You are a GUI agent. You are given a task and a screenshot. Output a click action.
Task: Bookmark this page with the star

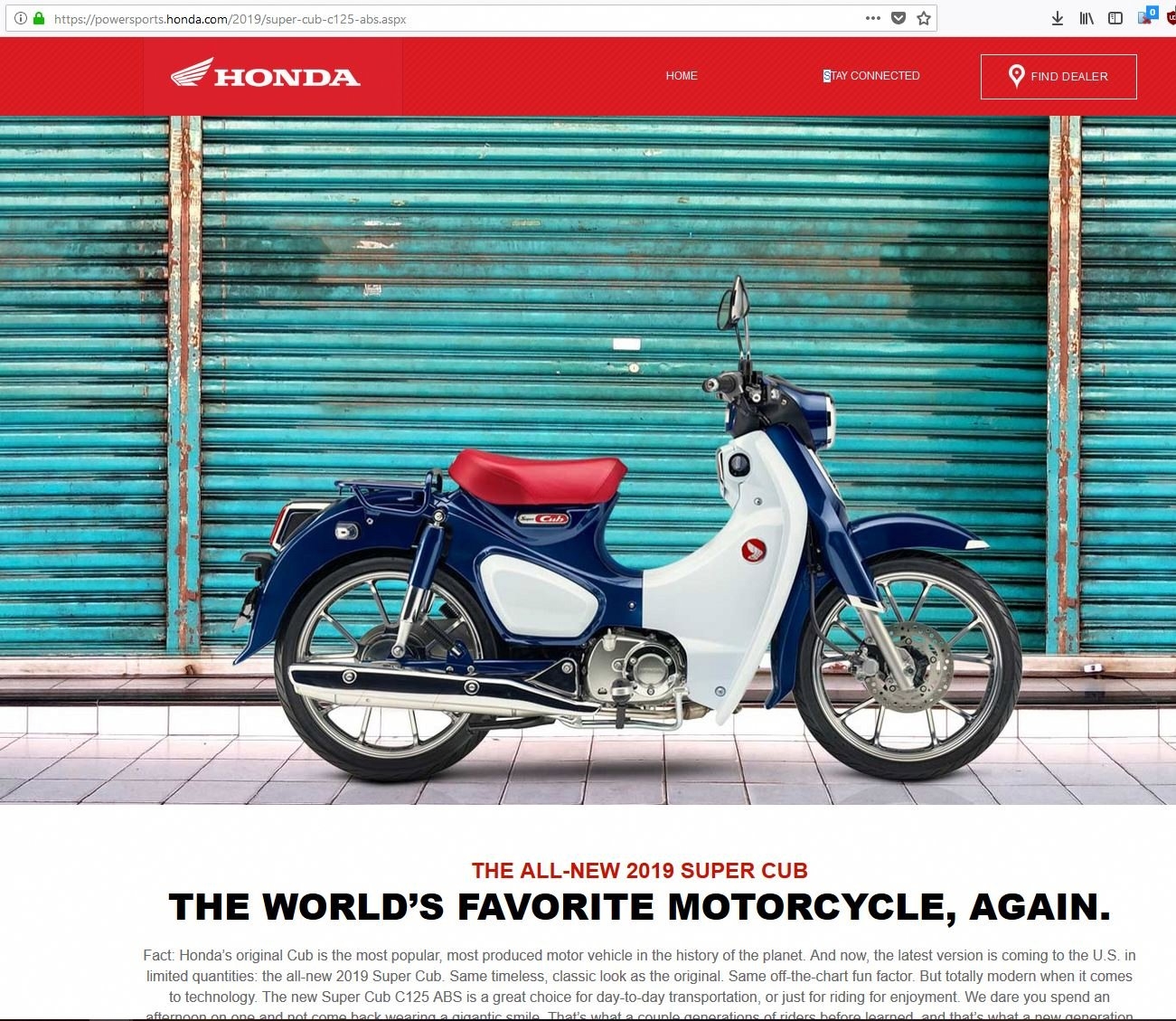[x=924, y=18]
